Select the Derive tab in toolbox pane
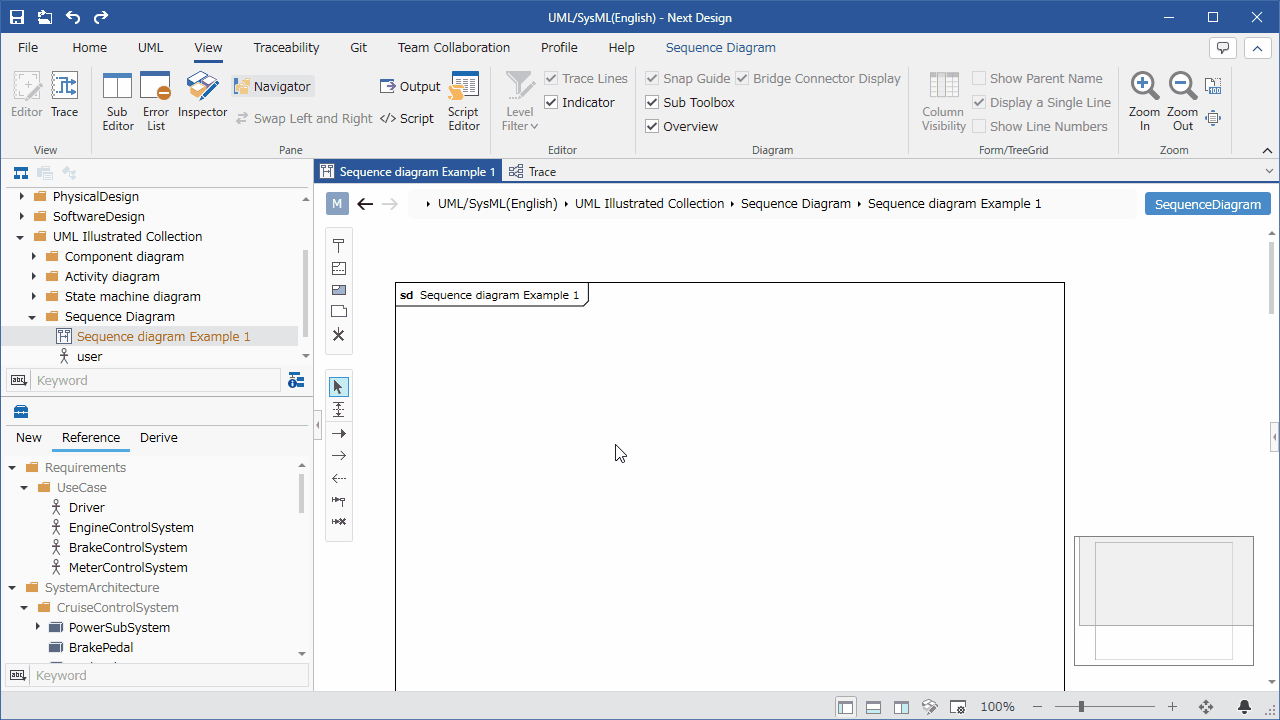The width and height of the screenshot is (1280, 720). click(159, 438)
